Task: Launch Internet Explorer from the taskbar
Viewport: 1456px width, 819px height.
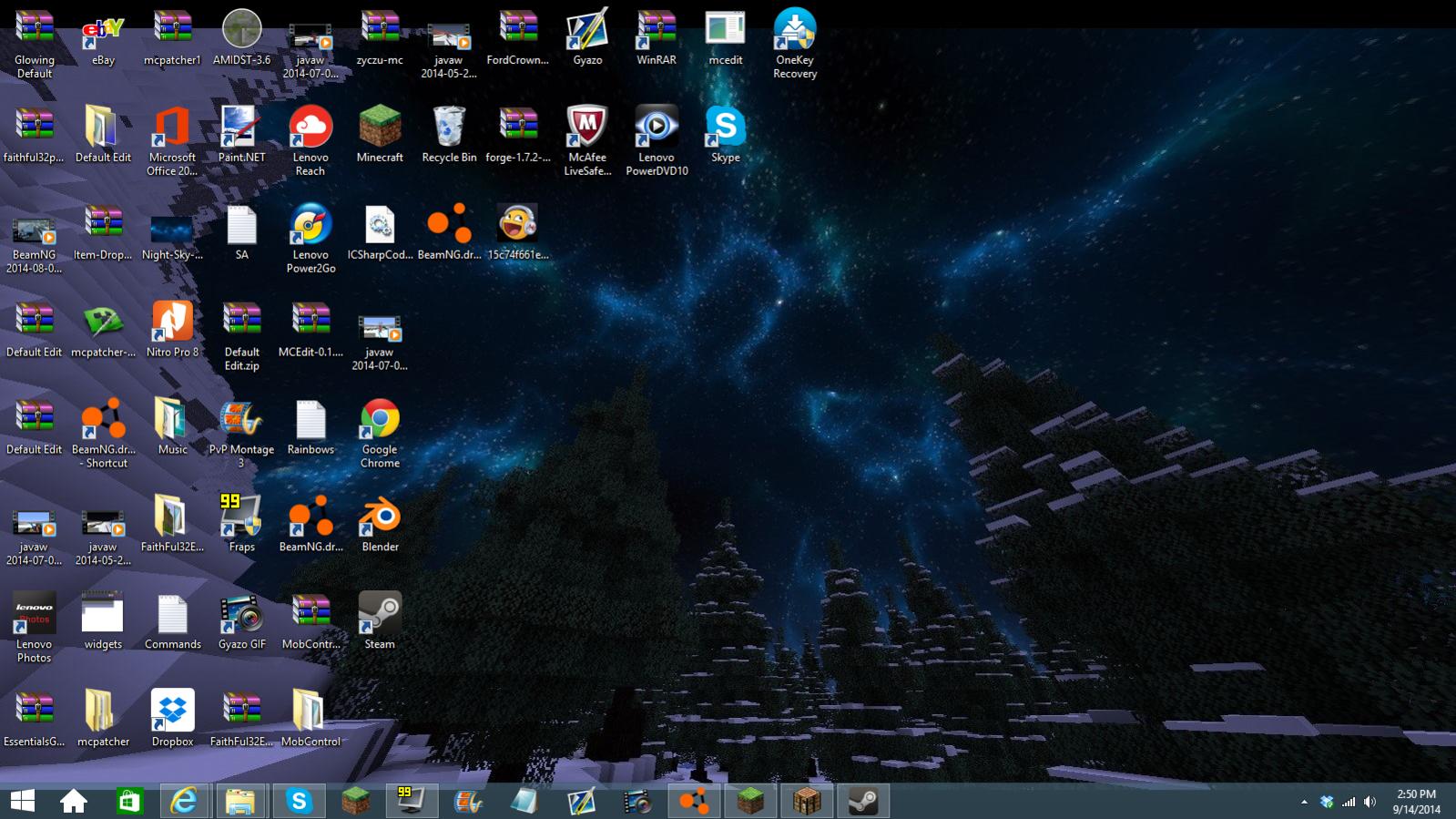Action: tap(184, 801)
